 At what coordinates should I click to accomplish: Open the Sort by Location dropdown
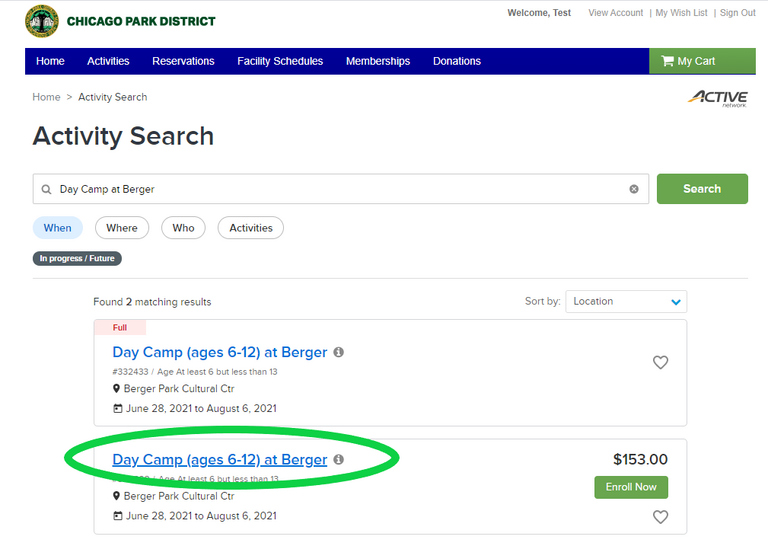626,301
